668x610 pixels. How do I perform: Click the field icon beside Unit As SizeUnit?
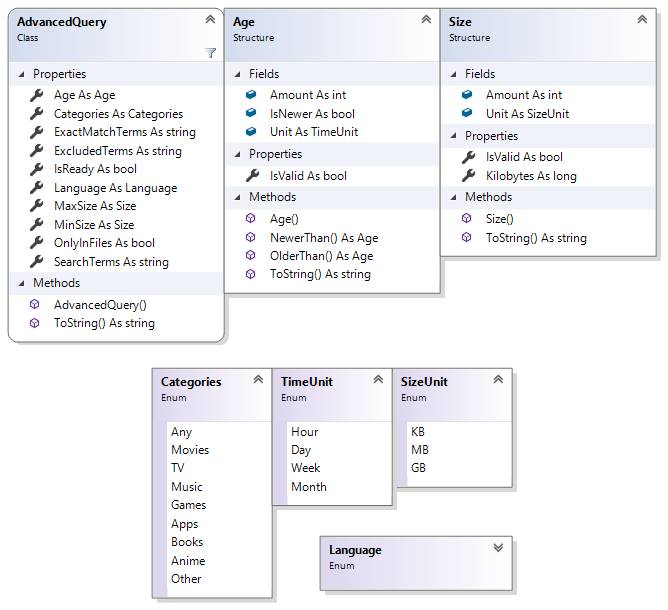coord(468,114)
